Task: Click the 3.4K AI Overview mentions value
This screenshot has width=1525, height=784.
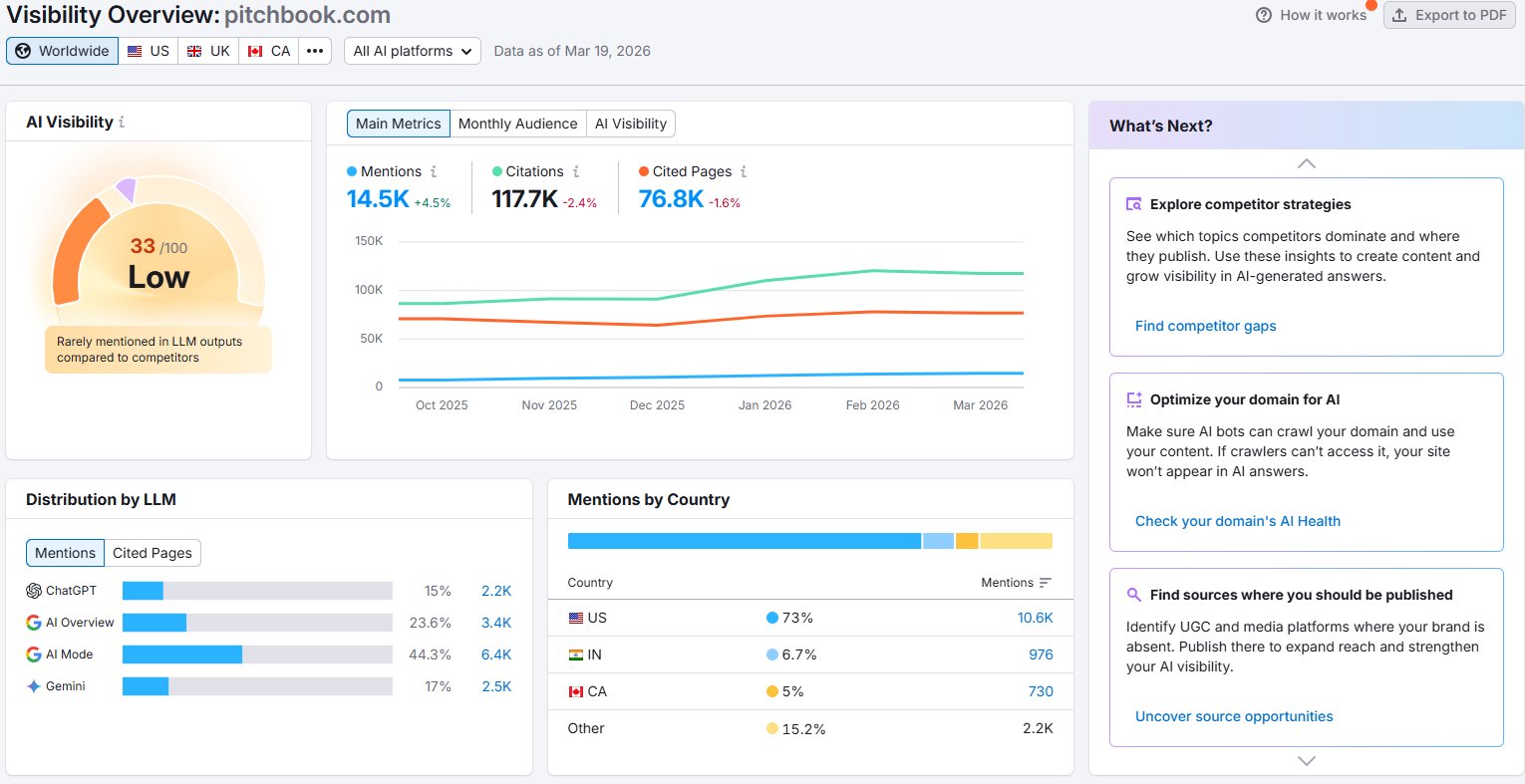Action: coord(496,623)
